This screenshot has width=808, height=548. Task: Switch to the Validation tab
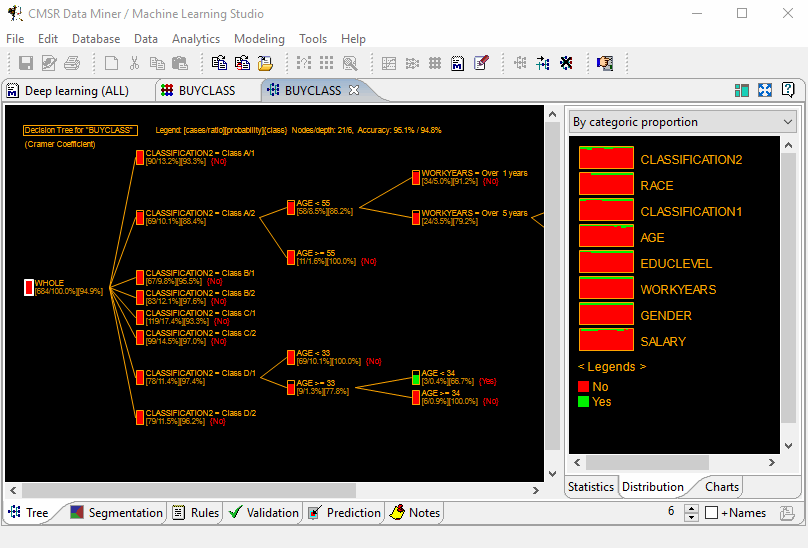click(264, 513)
